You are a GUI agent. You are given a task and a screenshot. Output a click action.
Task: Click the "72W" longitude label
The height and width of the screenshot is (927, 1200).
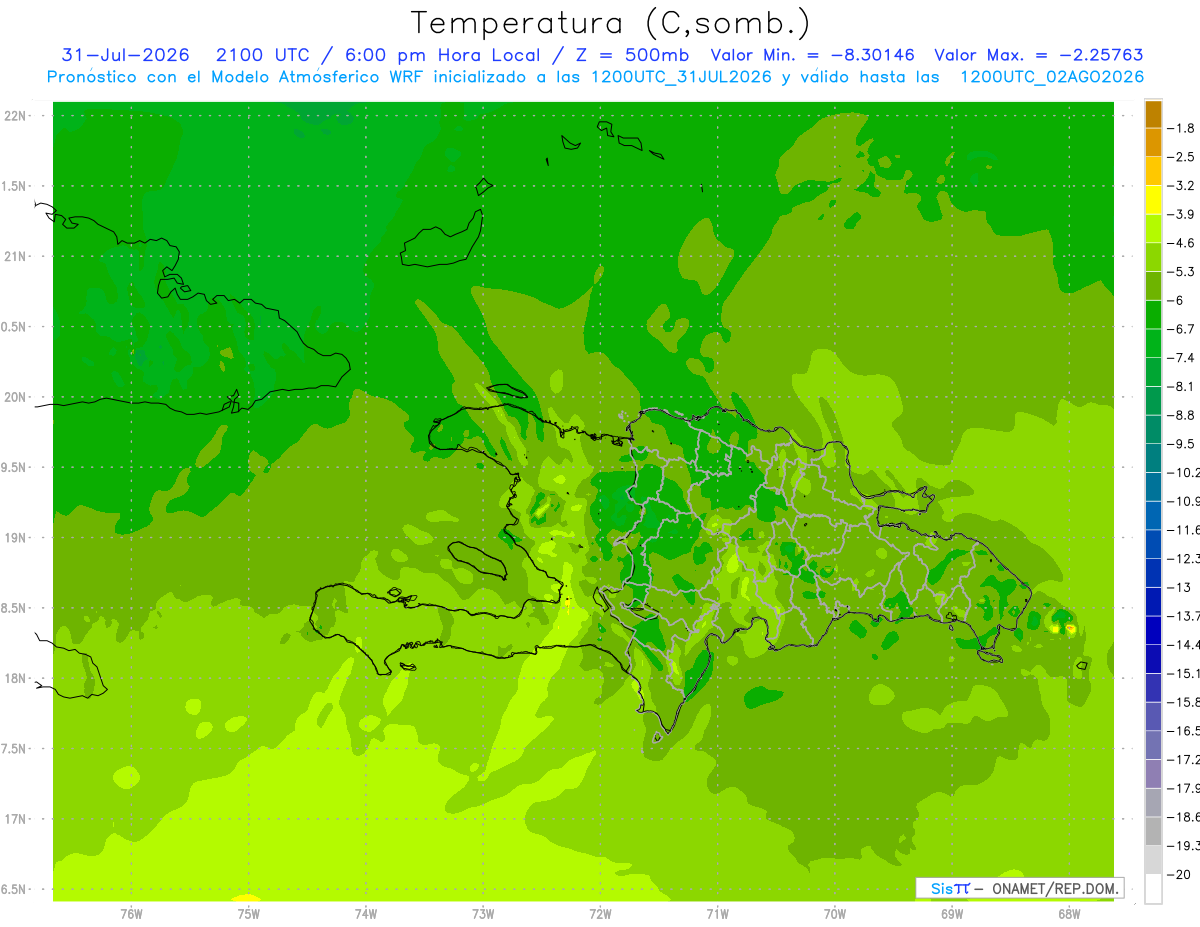(x=601, y=914)
